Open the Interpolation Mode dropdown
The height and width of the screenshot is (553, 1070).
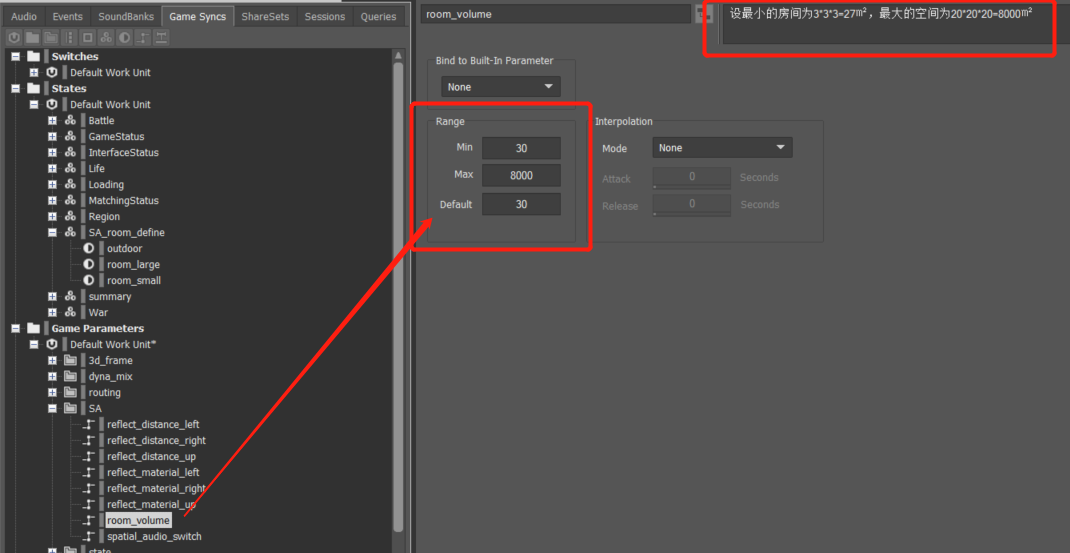(723, 147)
